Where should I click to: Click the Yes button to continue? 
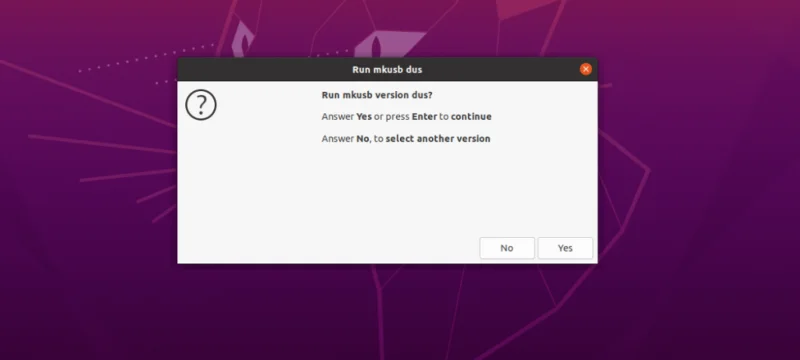(565, 248)
